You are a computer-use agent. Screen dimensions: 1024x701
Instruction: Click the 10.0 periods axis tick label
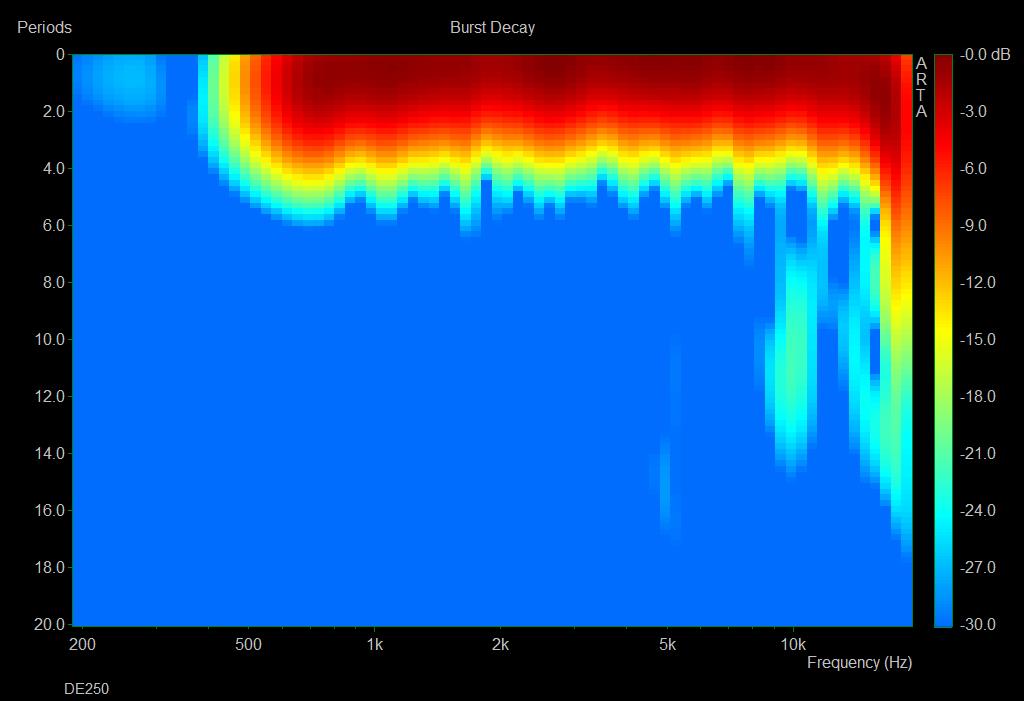(x=50, y=340)
